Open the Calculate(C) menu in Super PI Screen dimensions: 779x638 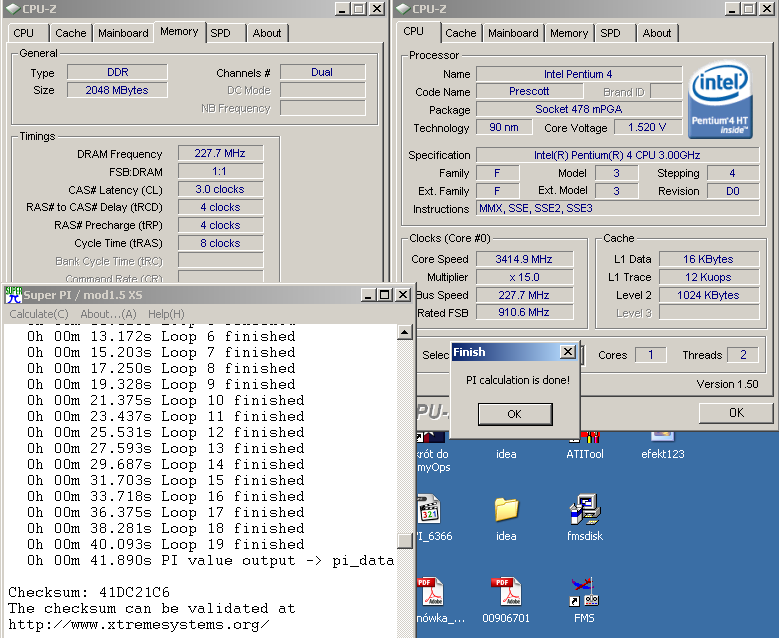pyautogui.click(x=39, y=314)
